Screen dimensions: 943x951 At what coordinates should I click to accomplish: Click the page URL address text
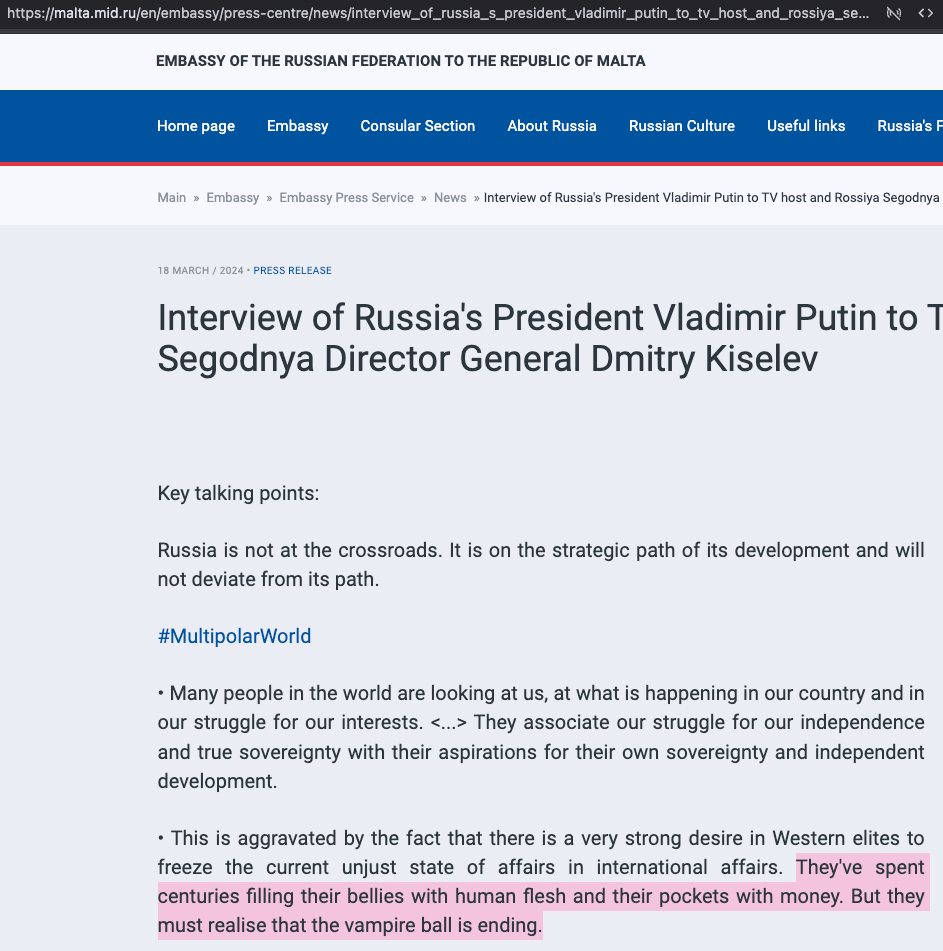click(438, 13)
